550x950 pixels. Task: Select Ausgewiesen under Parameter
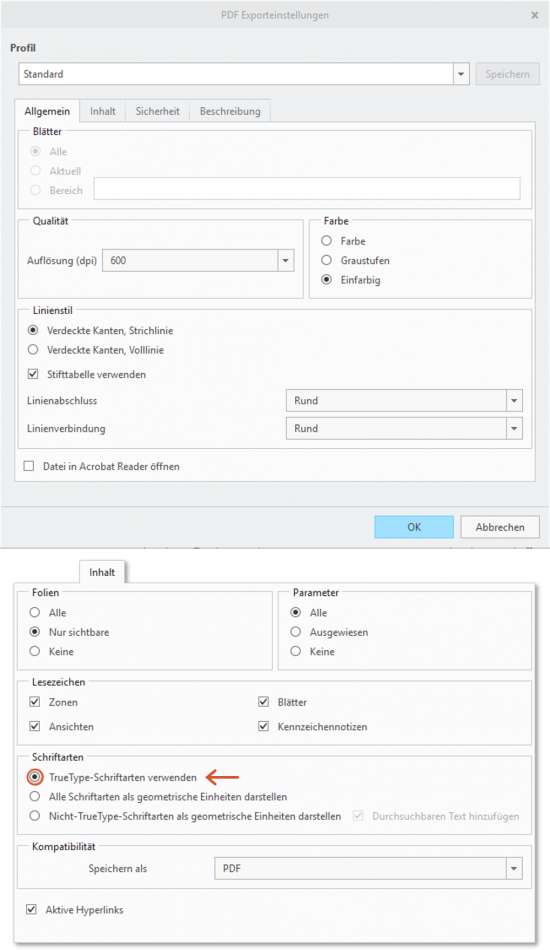click(x=296, y=632)
